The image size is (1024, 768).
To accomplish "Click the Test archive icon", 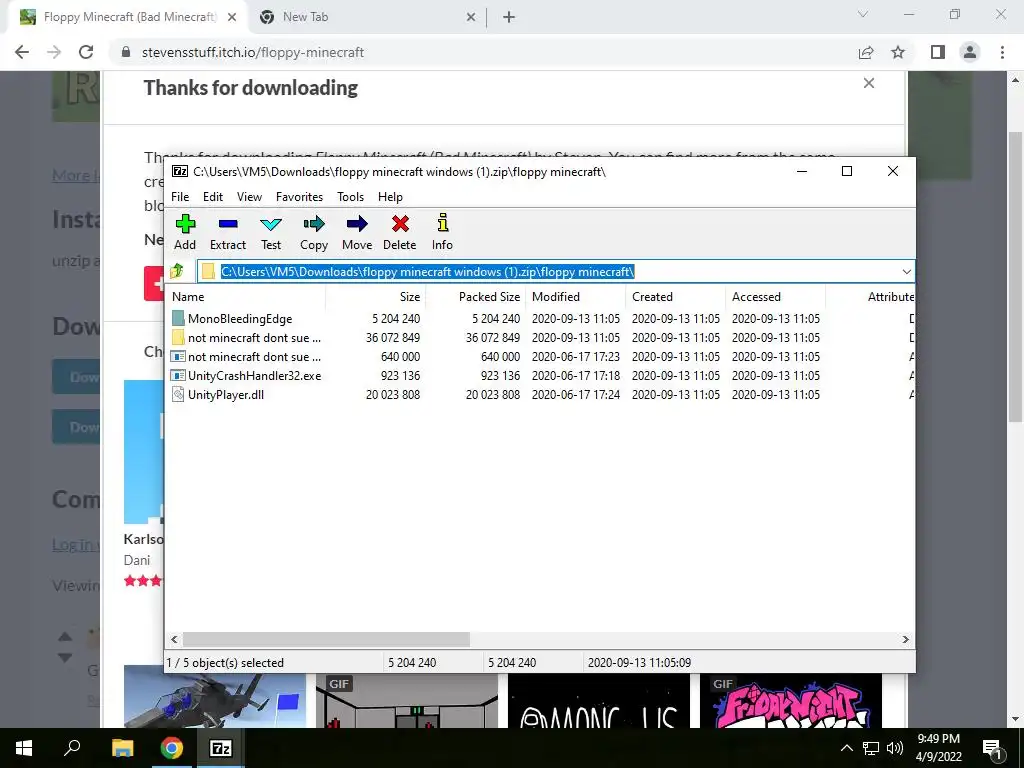I will tap(271, 232).
